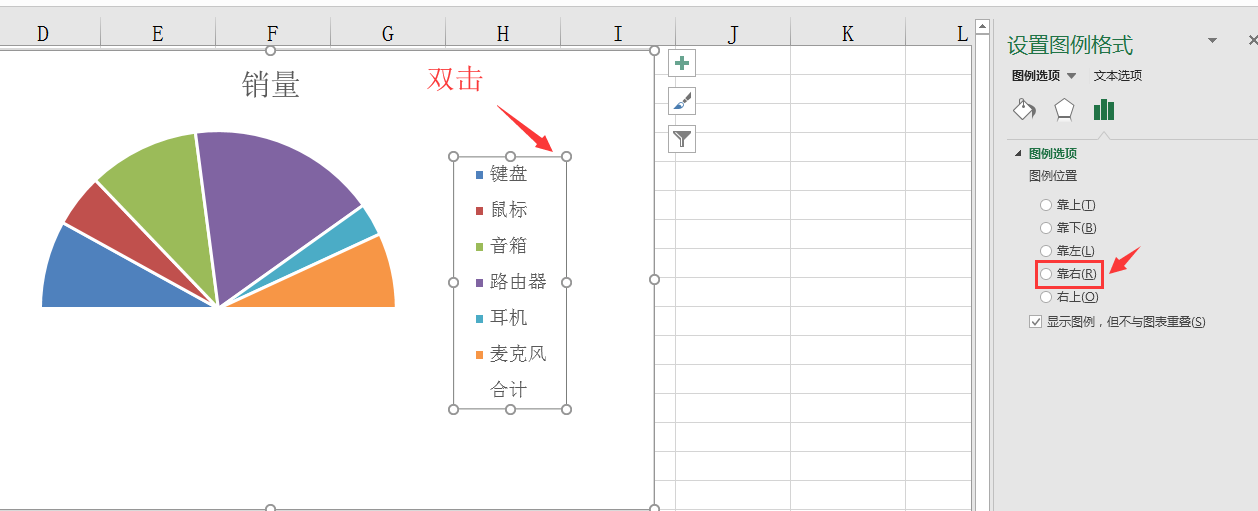This screenshot has height=511, width=1258.
Task: Click the 耳机 legend entry
Action: click(501, 318)
